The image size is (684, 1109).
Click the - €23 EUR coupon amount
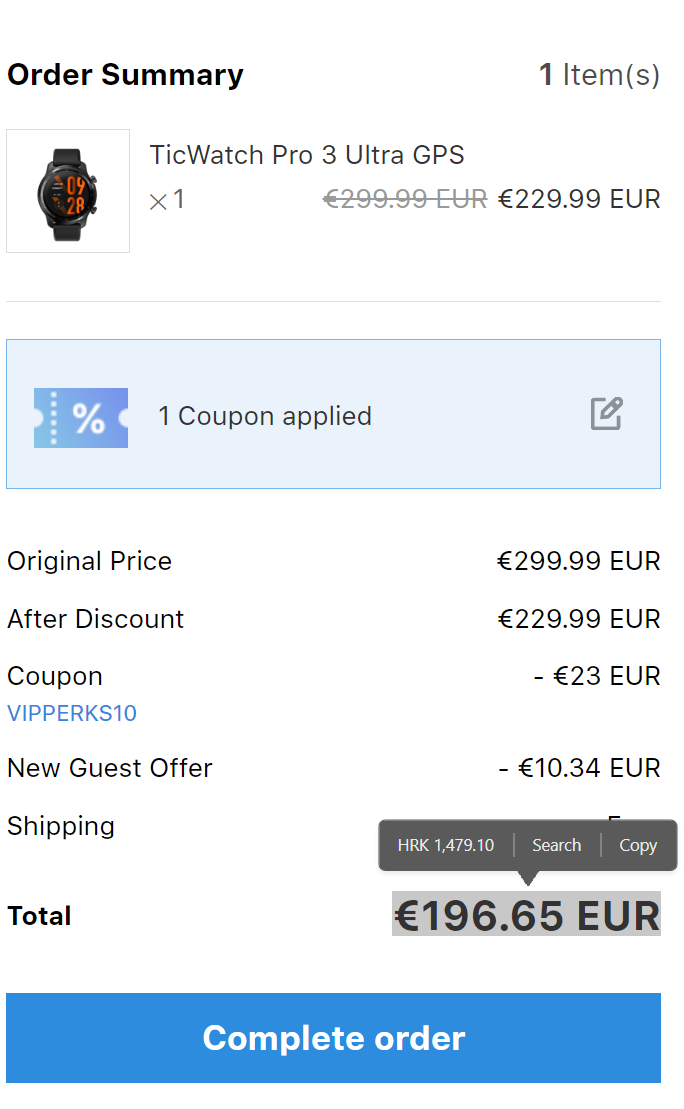pyautogui.click(x=597, y=676)
